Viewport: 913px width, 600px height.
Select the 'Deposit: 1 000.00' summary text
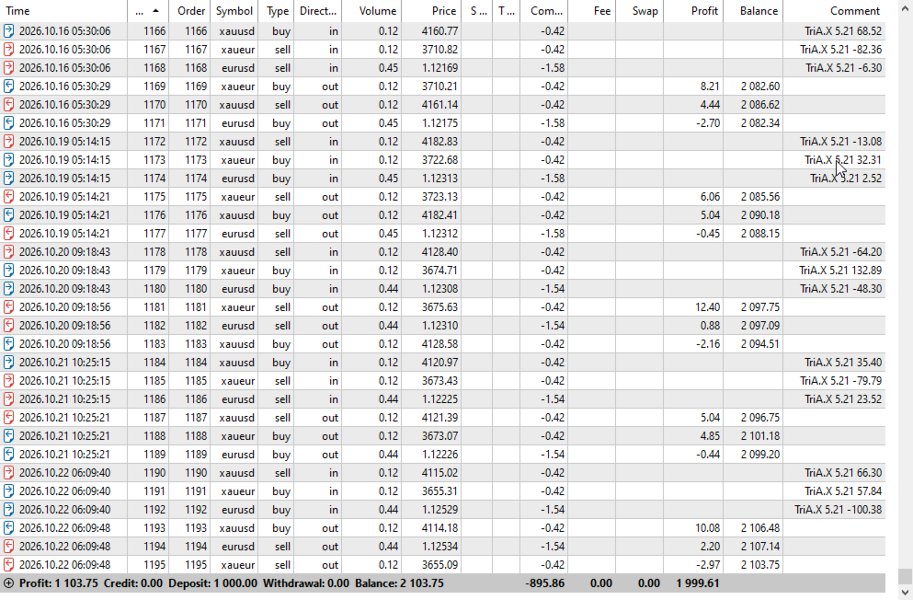[213, 583]
